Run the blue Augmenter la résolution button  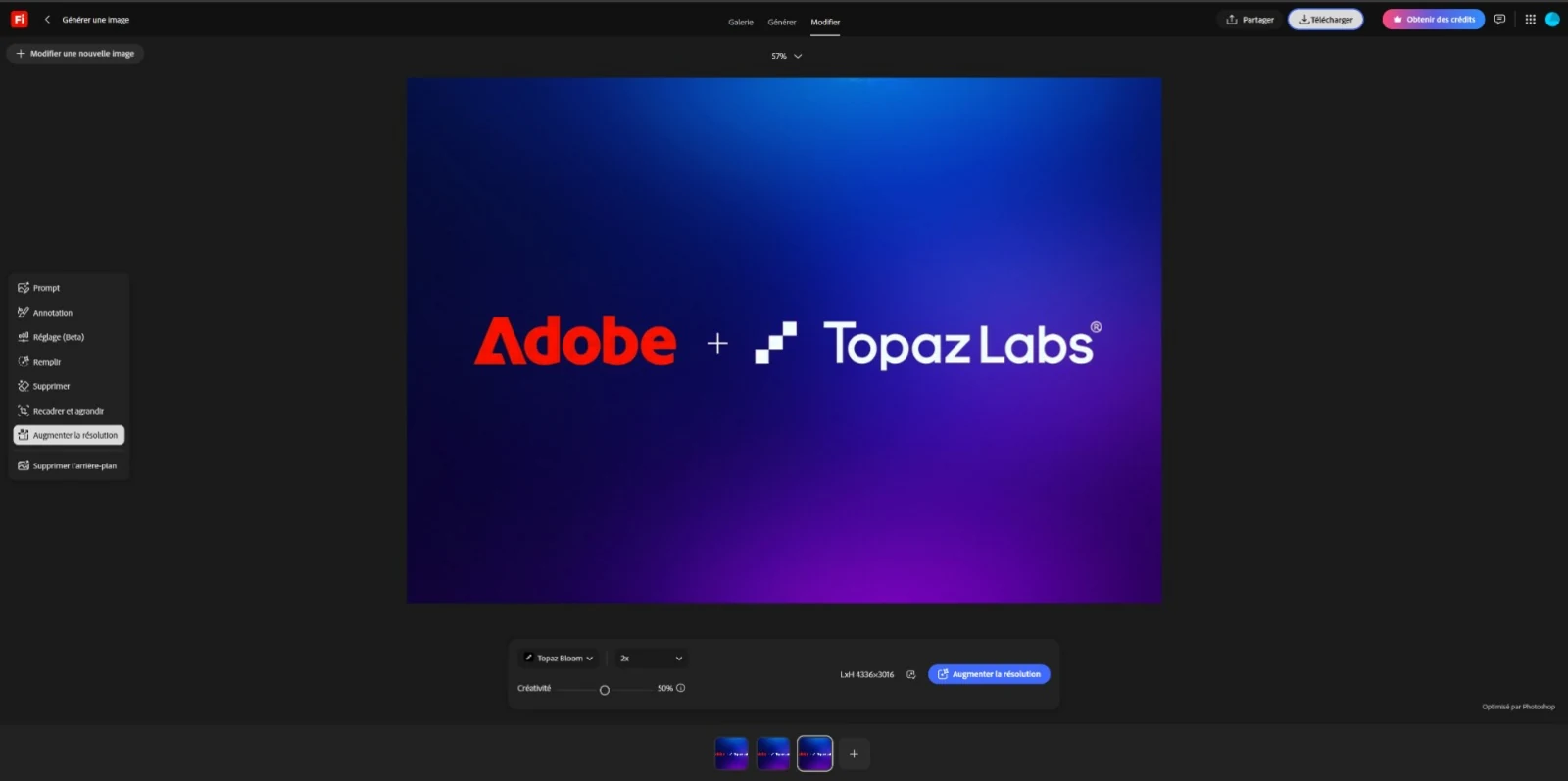click(x=989, y=674)
